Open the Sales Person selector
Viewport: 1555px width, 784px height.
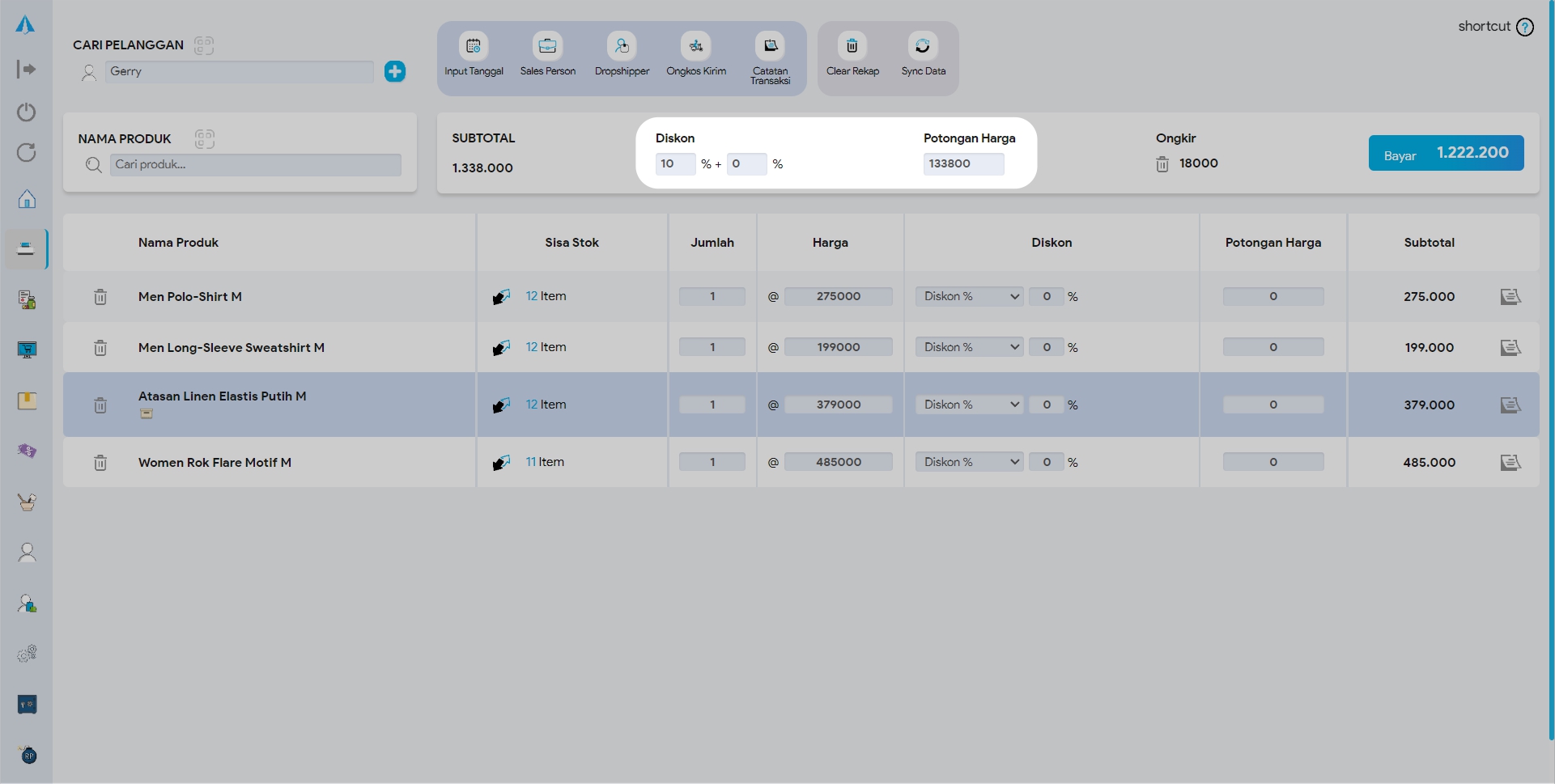(547, 46)
